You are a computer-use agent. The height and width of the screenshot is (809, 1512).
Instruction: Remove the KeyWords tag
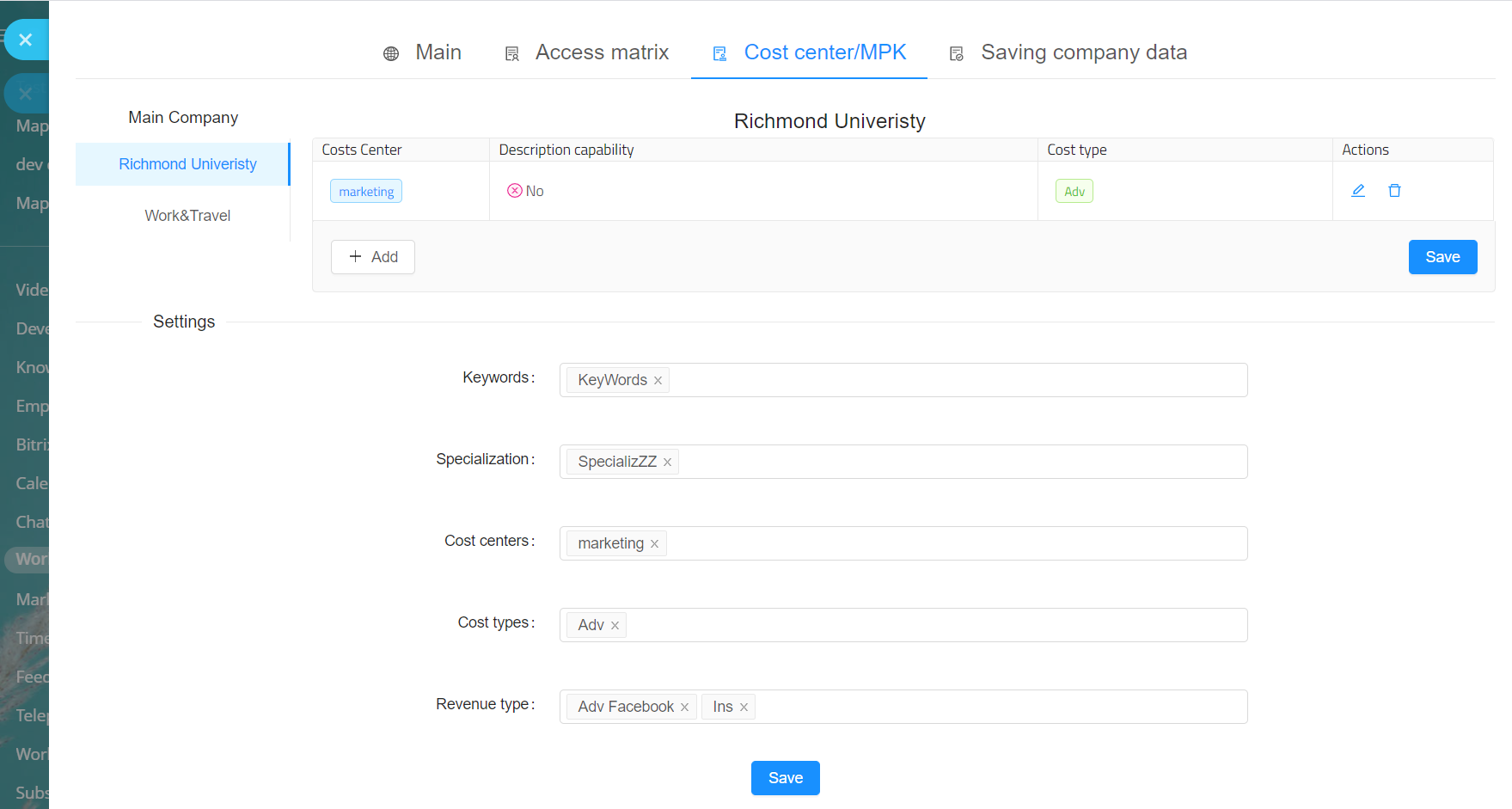coord(658,381)
